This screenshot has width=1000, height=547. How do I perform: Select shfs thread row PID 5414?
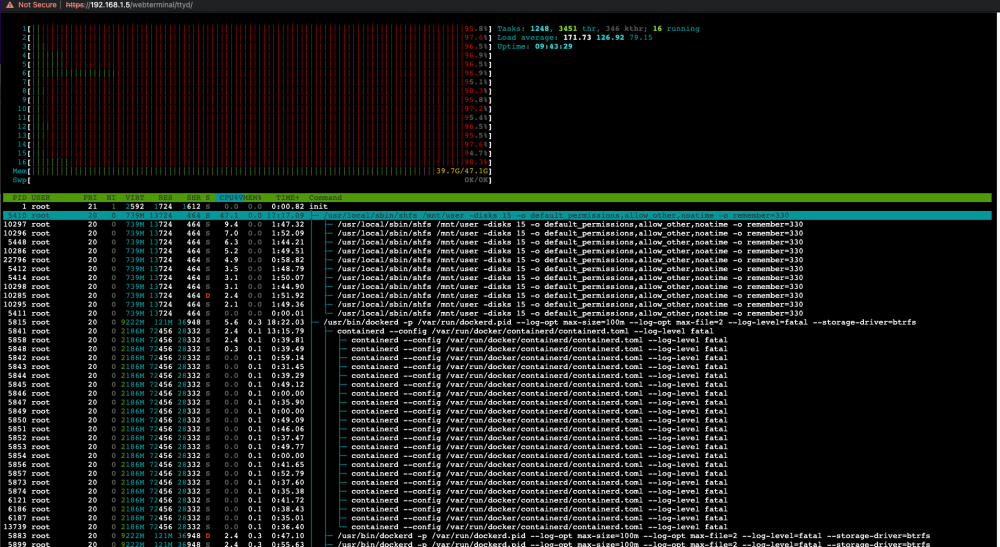(x=497, y=278)
